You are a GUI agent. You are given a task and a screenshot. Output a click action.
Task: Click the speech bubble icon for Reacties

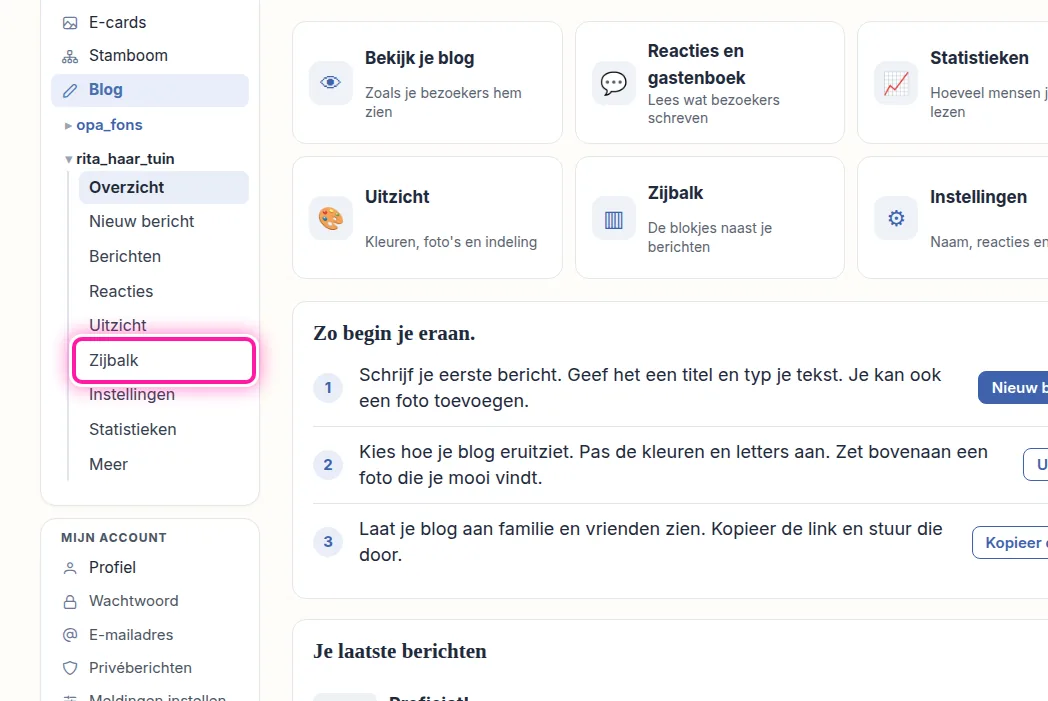coord(613,83)
